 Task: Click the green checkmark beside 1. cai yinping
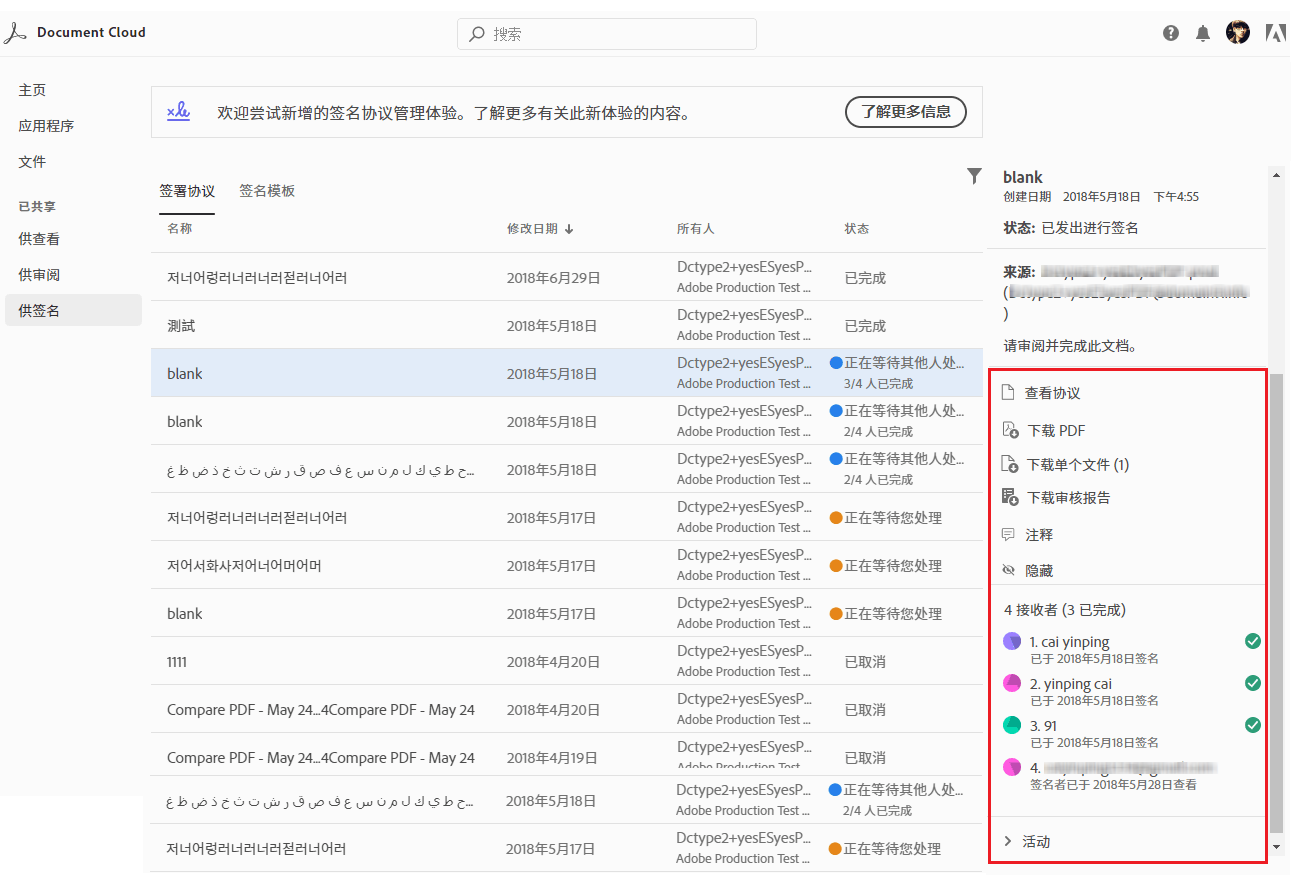click(x=1253, y=641)
